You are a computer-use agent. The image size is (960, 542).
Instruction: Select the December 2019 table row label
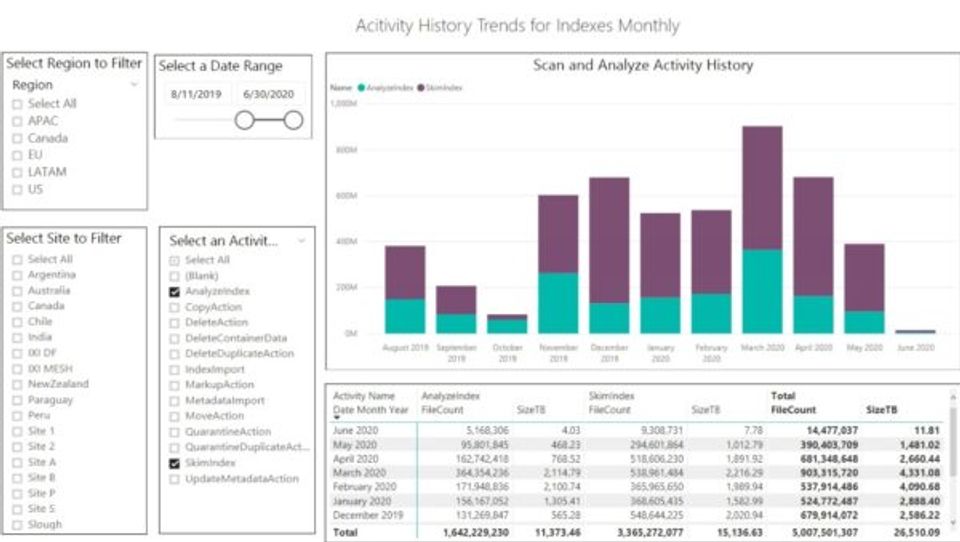(368, 515)
